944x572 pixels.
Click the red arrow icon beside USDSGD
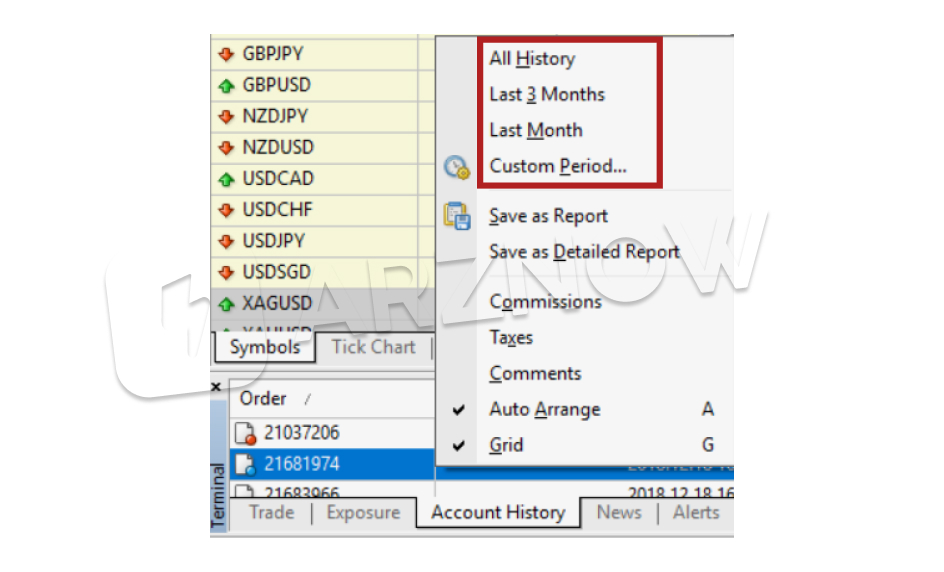point(226,273)
